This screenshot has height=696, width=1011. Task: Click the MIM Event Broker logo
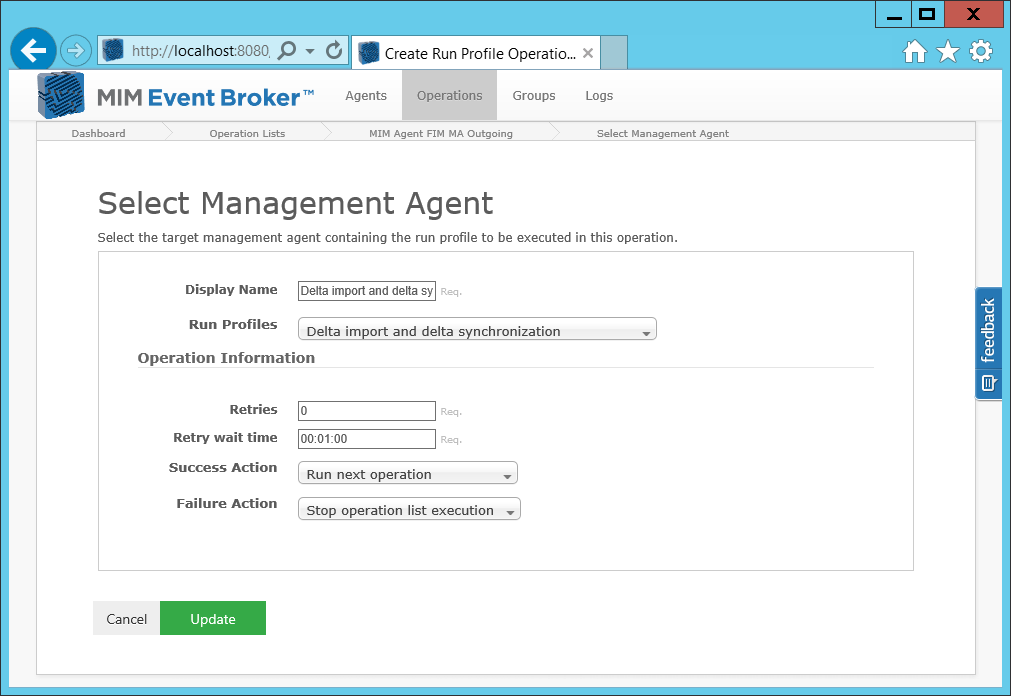coord(175,96)
